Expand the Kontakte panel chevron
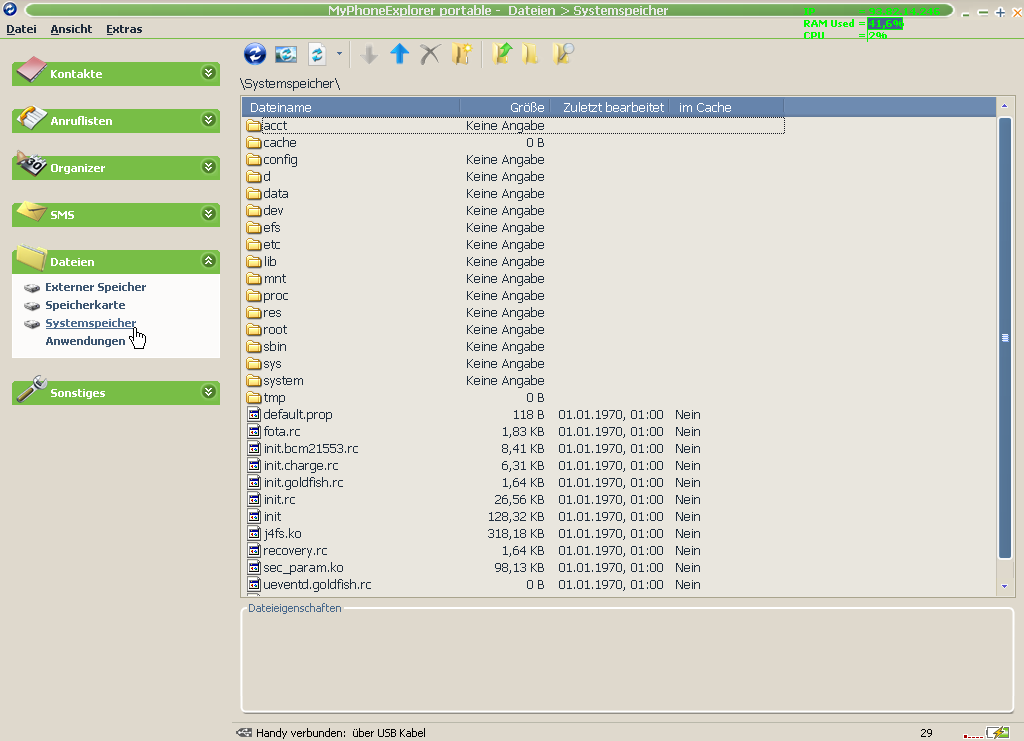The height and width of the screenshot is (741, 1024). [x=208, y=72]
